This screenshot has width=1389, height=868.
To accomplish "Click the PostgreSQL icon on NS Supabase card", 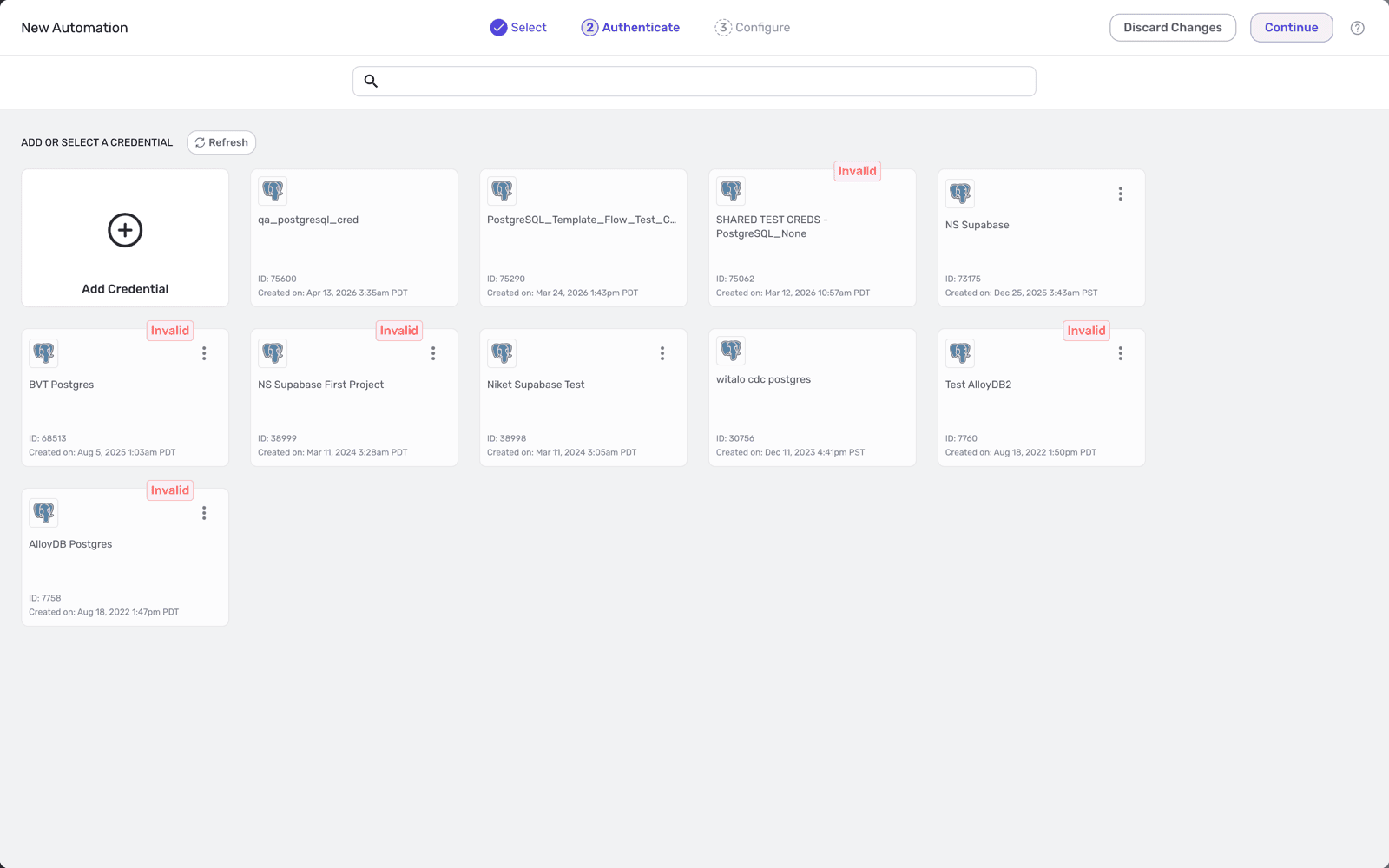I will tap(960, 194).
